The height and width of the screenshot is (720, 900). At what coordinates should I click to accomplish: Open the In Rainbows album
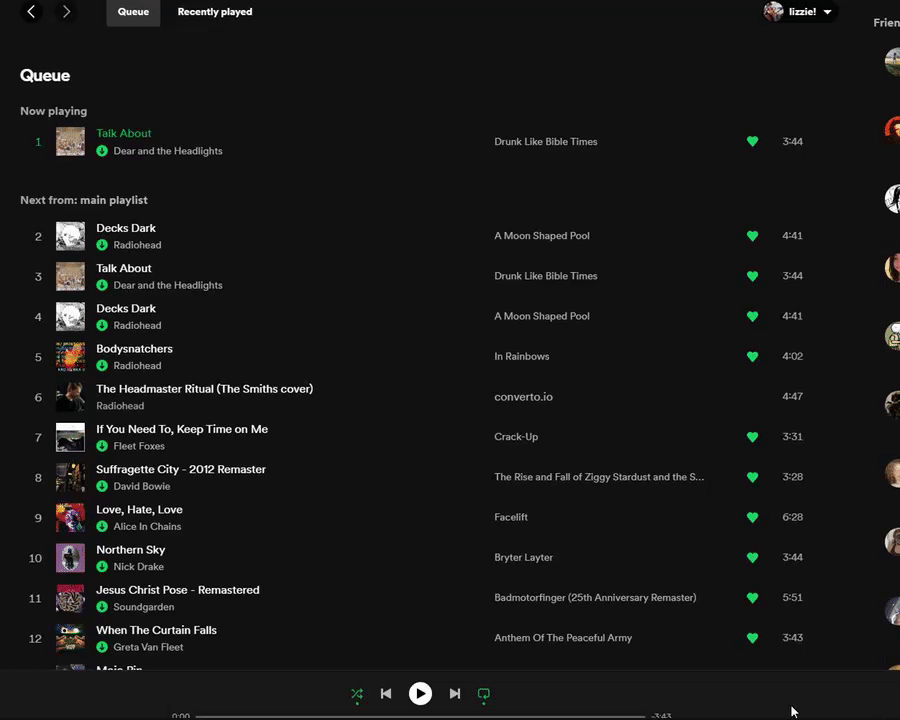point(522,357)
